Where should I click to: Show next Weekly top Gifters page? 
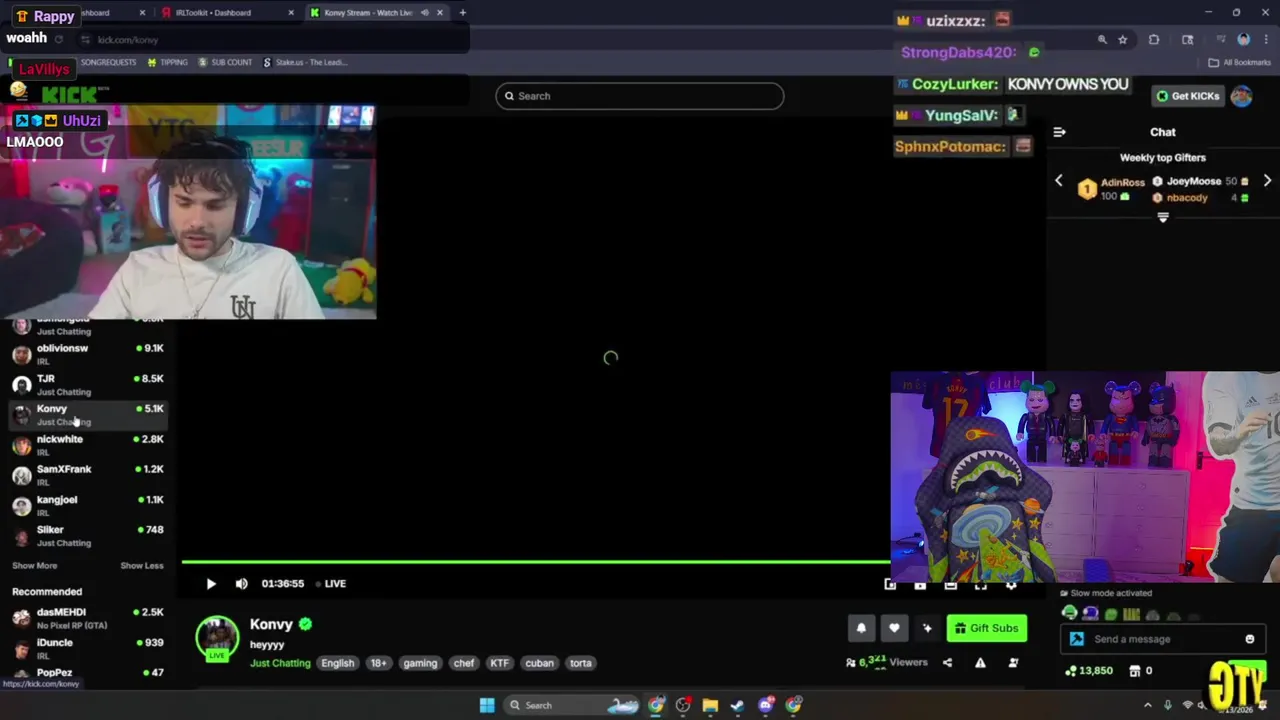click(1267, 181)
